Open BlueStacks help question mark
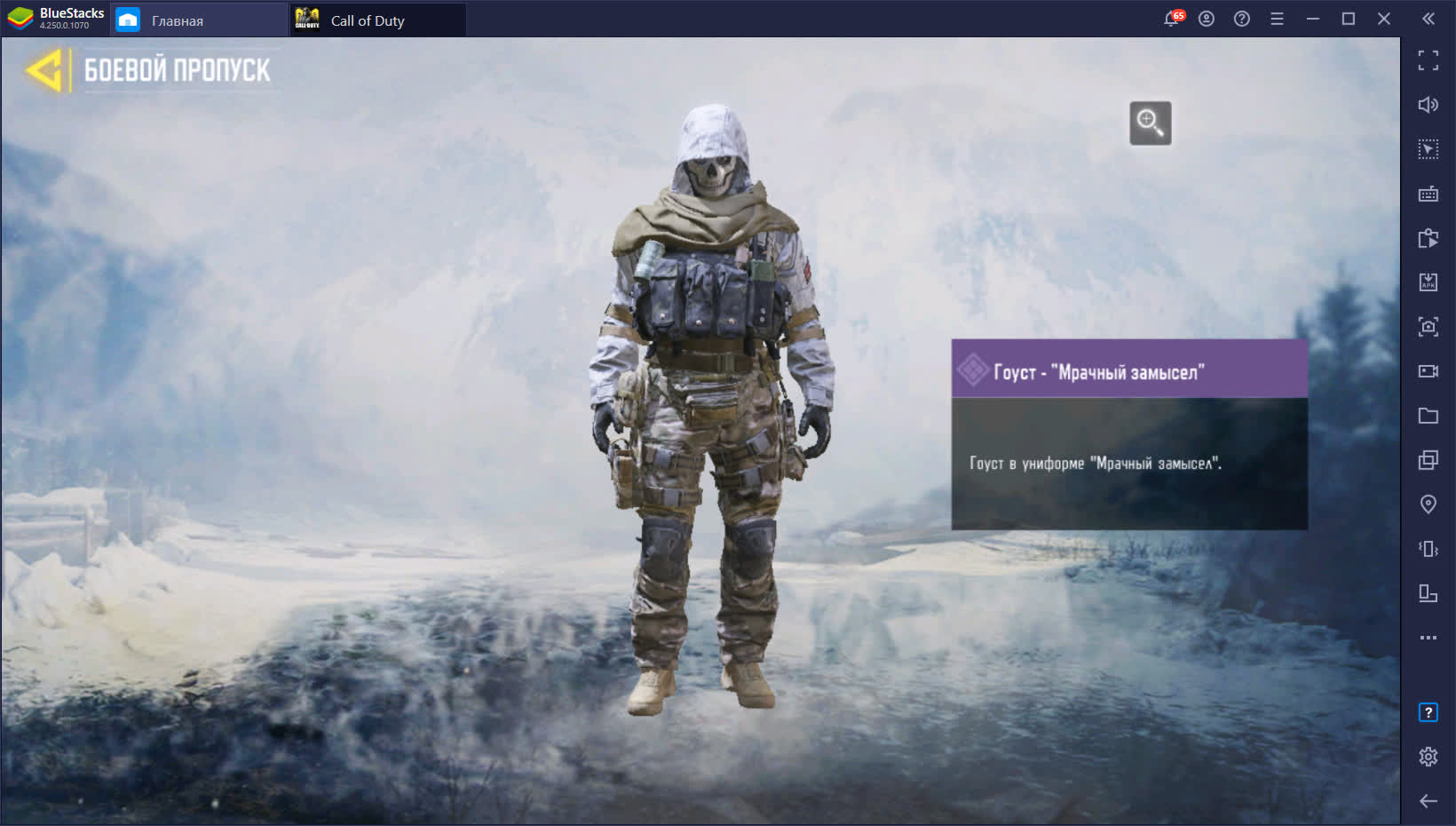Image resolution: width=1456 pixels, height=826 pixels. (x=1242, y=19)
